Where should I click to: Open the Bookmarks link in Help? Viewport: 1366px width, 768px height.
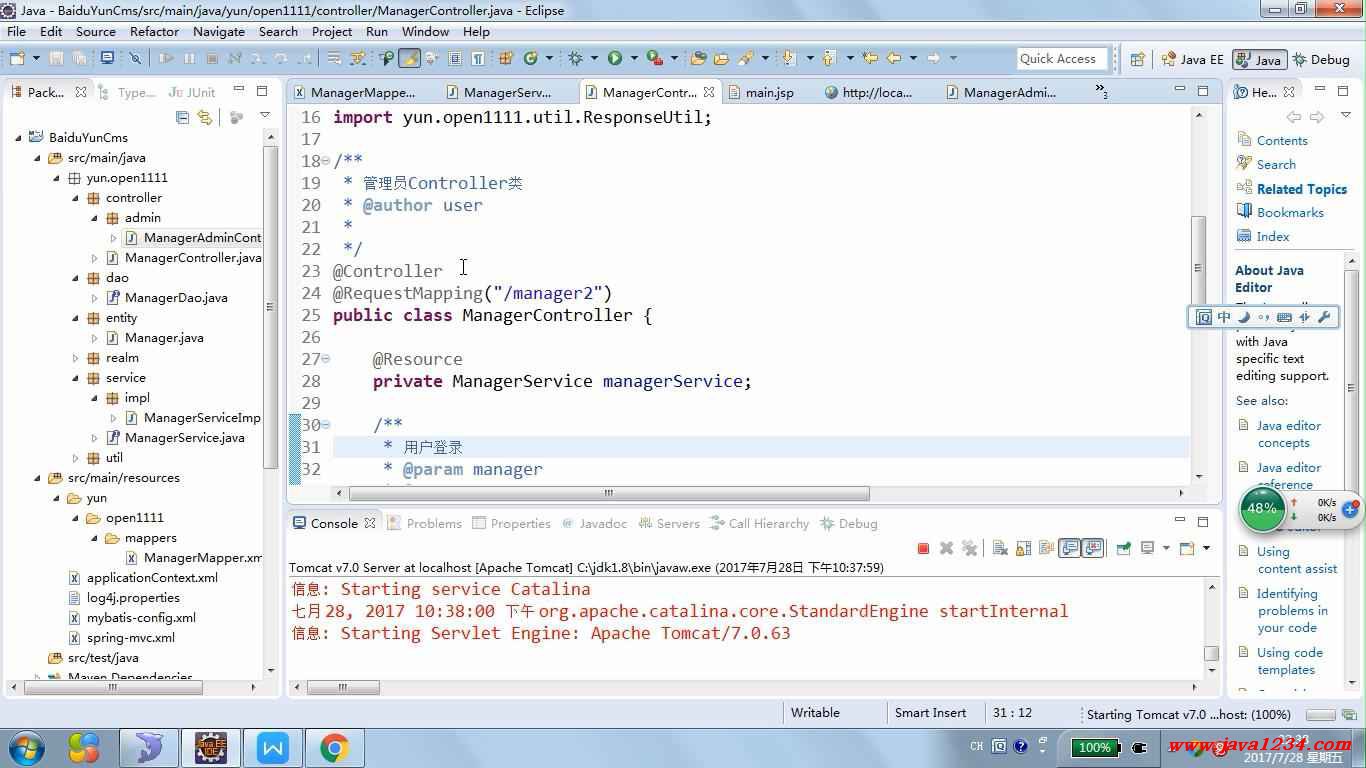tap(1290, 213)
